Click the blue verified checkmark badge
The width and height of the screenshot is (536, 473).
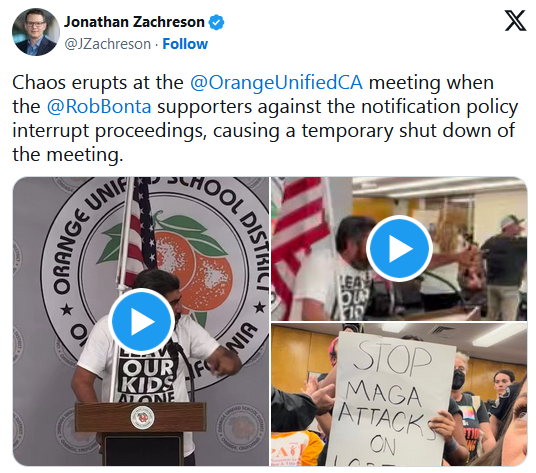point(216,22)
